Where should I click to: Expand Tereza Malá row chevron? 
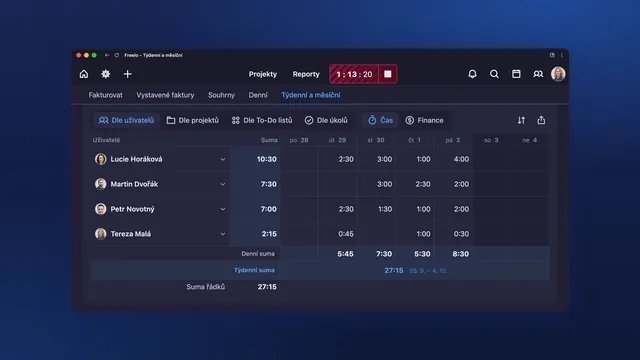click(x=222, y=234)
